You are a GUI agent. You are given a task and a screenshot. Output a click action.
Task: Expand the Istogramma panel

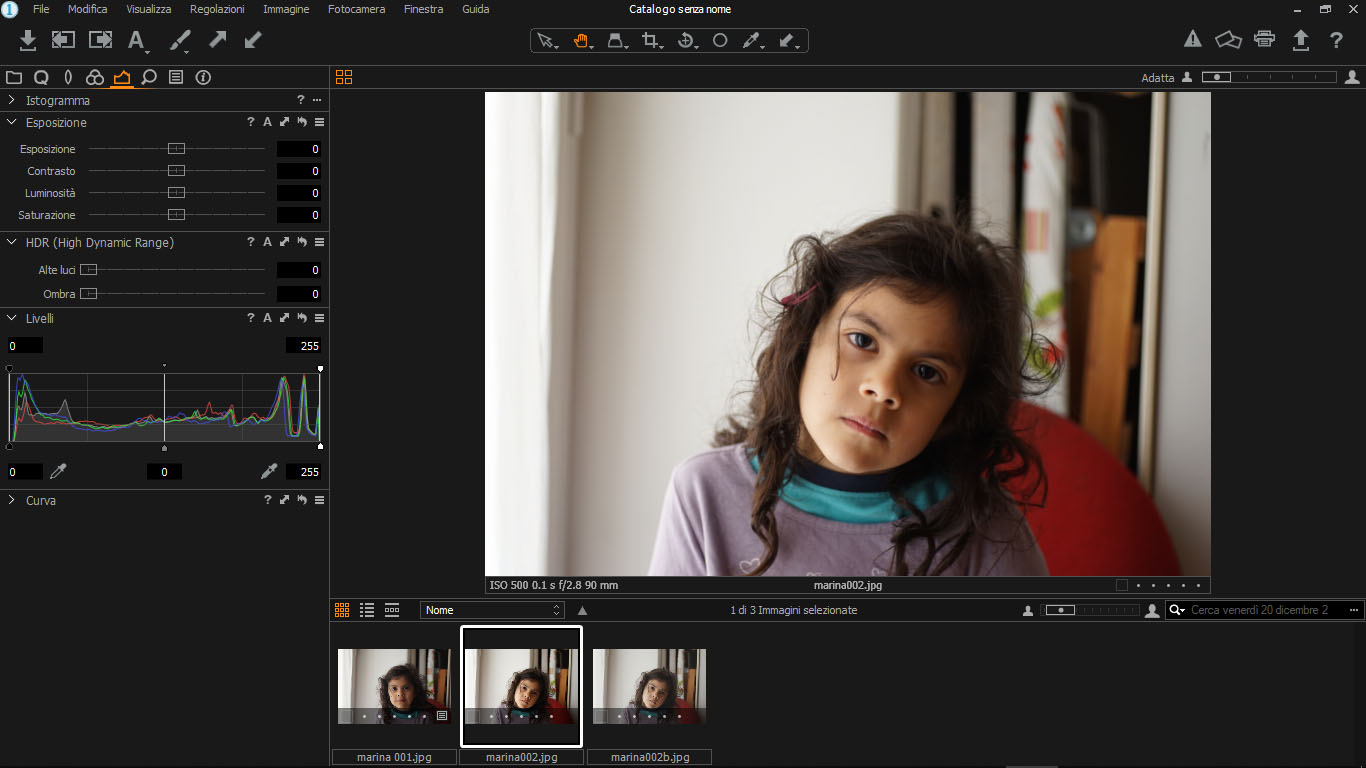click(x=12, y=100)
